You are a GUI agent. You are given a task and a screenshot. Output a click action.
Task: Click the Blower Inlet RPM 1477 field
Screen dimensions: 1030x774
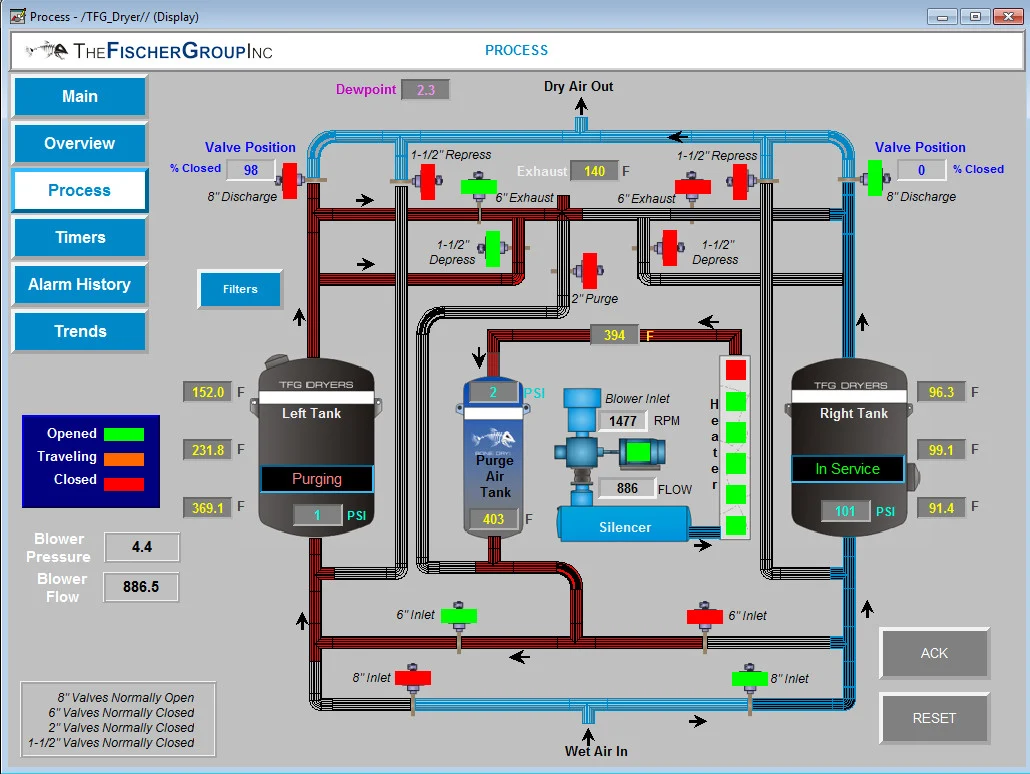623,421
